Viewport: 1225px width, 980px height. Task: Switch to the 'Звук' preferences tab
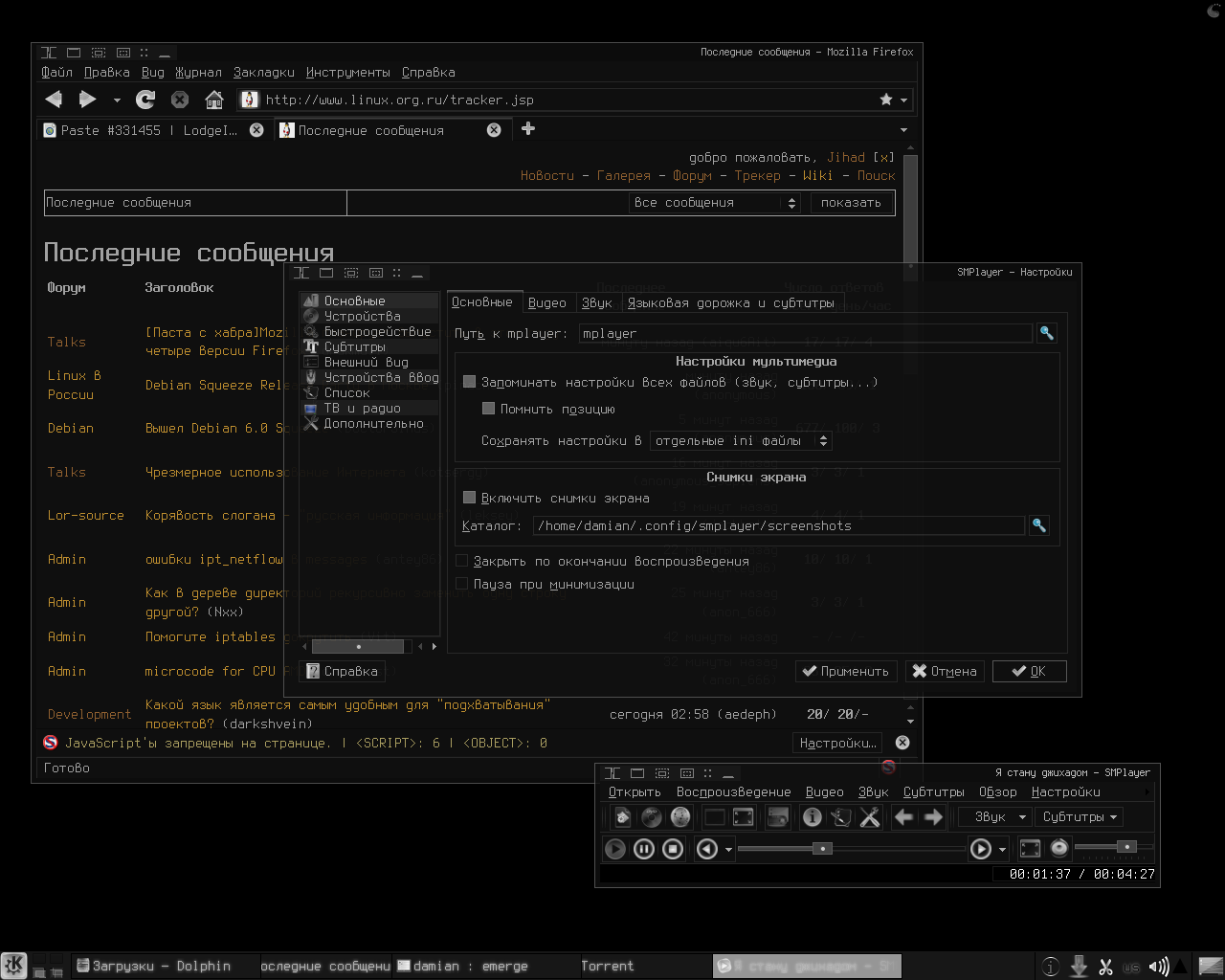[x=597, y=302]
